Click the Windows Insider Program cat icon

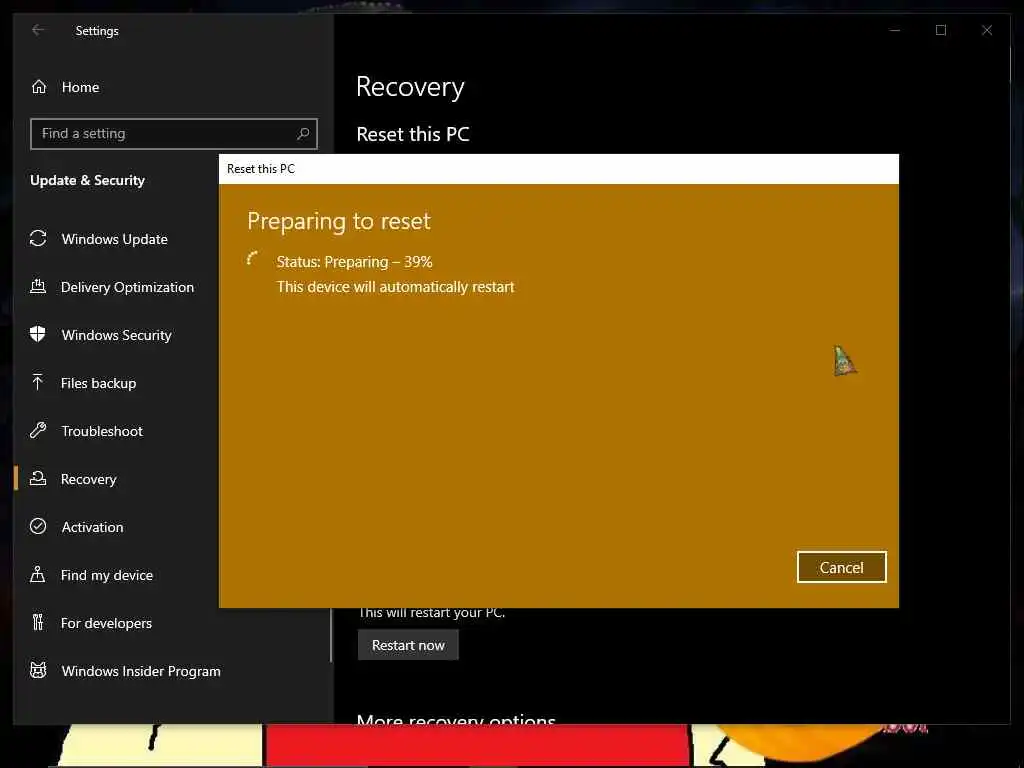(38, 671)
